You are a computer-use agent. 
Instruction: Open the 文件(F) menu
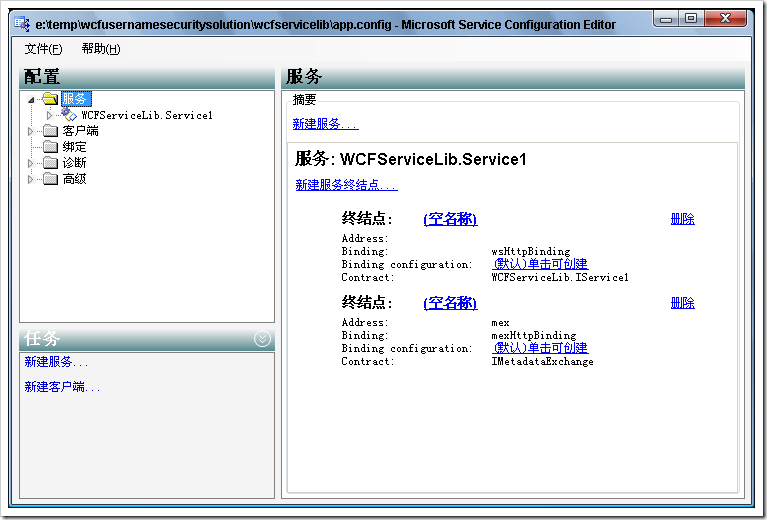(x=44, y=49)
